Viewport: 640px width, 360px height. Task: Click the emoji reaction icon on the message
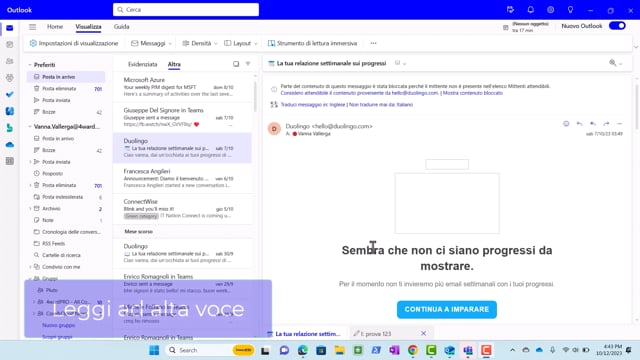(566, 124)
